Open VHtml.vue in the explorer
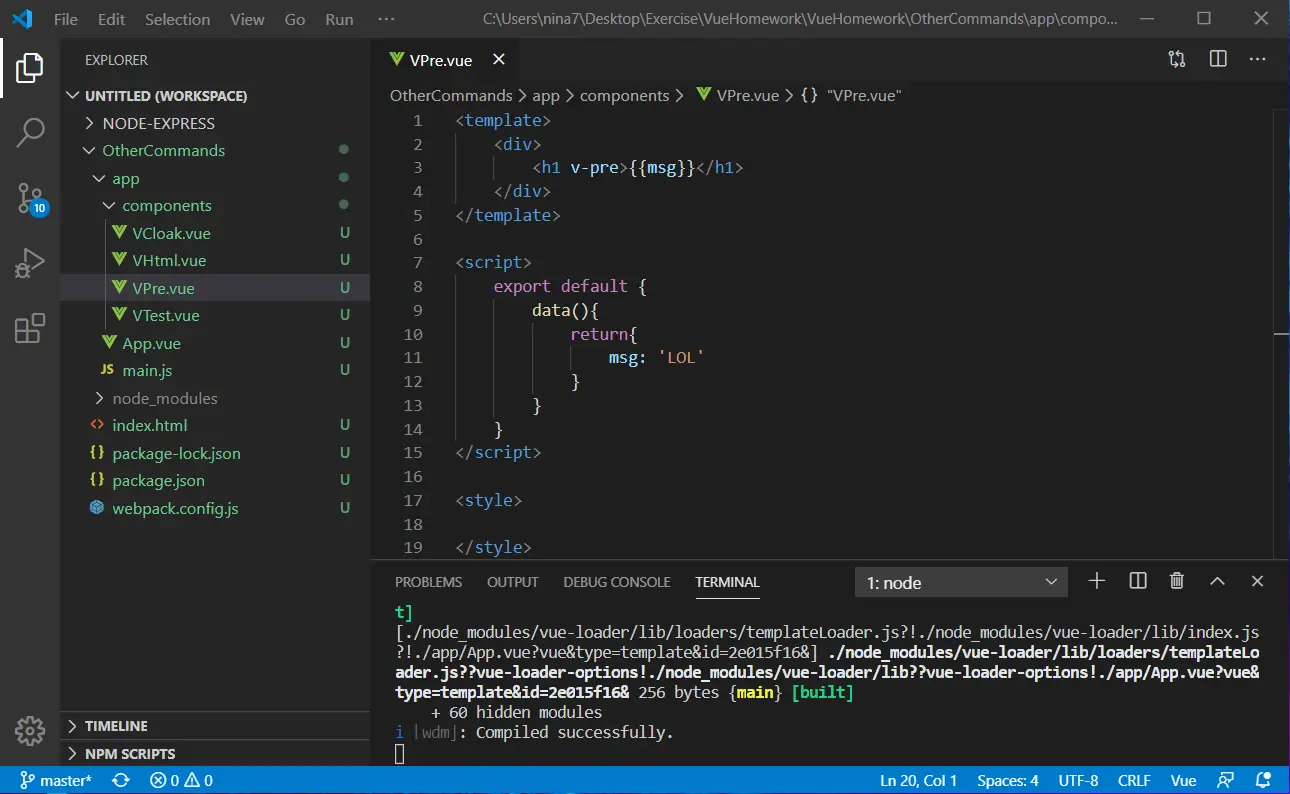The width and height of the screenshot is (1290, 794). click(x=169, y=260)
